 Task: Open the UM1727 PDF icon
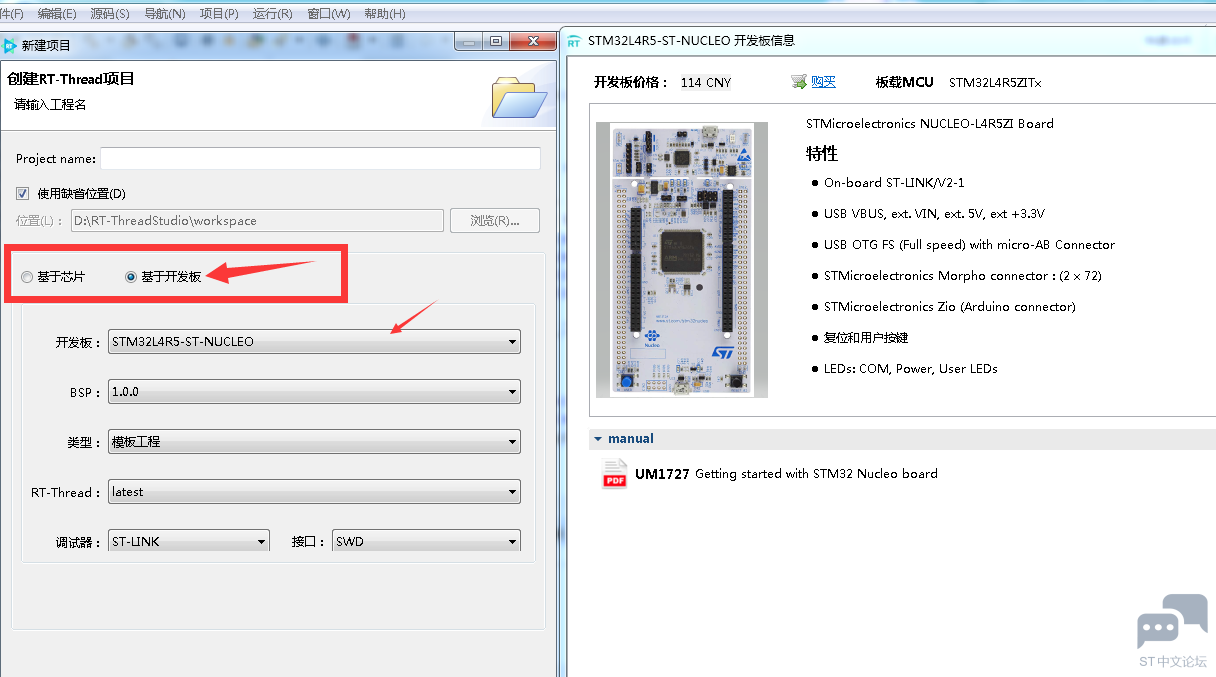614,474
